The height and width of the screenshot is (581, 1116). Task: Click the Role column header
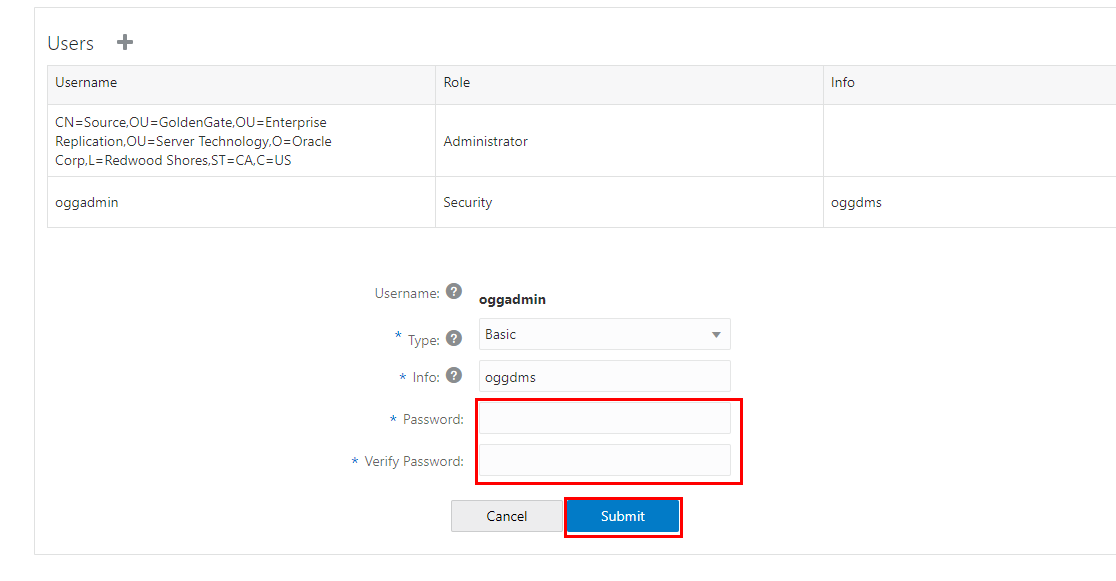click(x=457, y=83)
